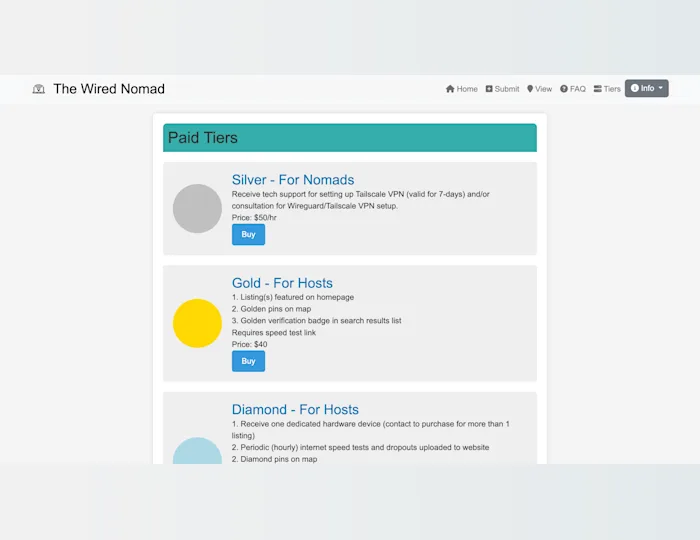
Task: Click the Wired Nomad logo icon
Action: point(39,89)
